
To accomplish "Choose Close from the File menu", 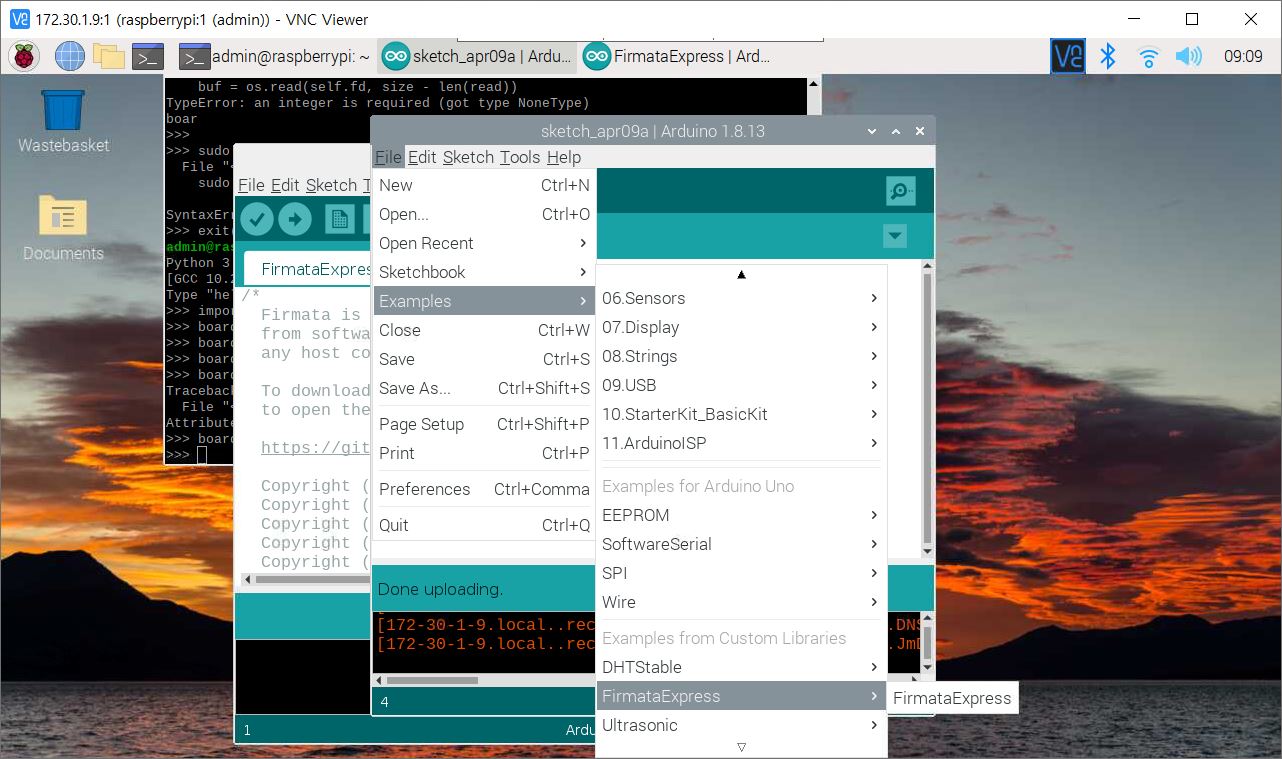I will pos(484,330).
